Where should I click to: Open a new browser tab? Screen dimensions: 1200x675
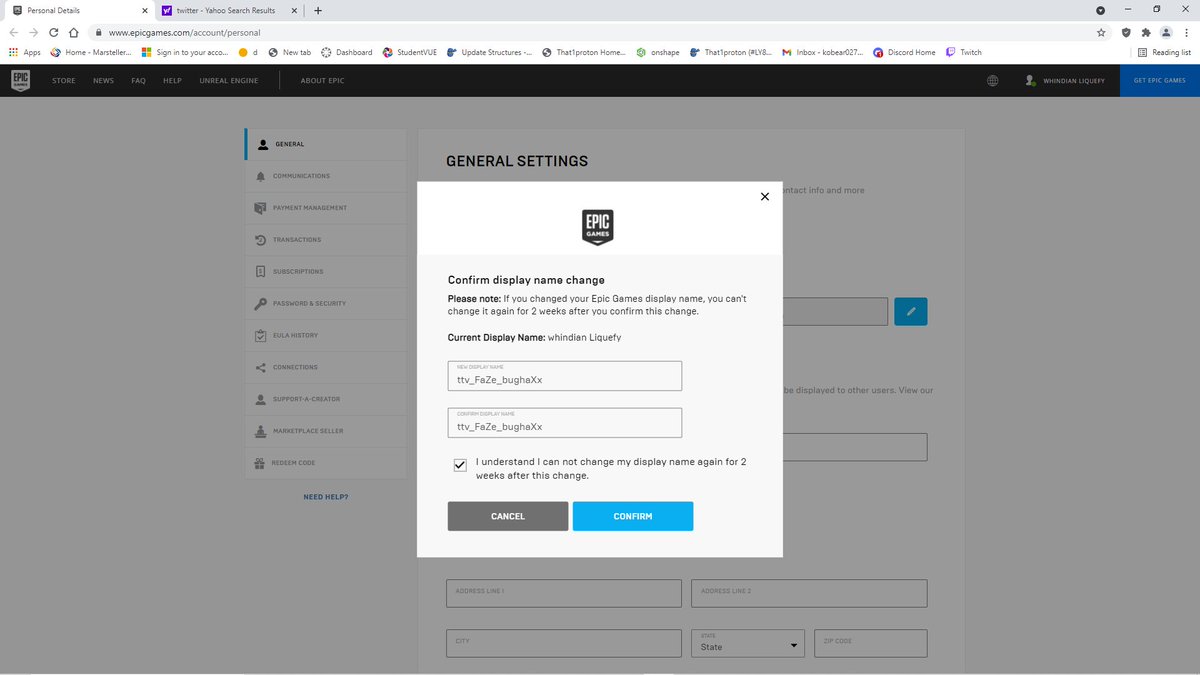point(318,11)
